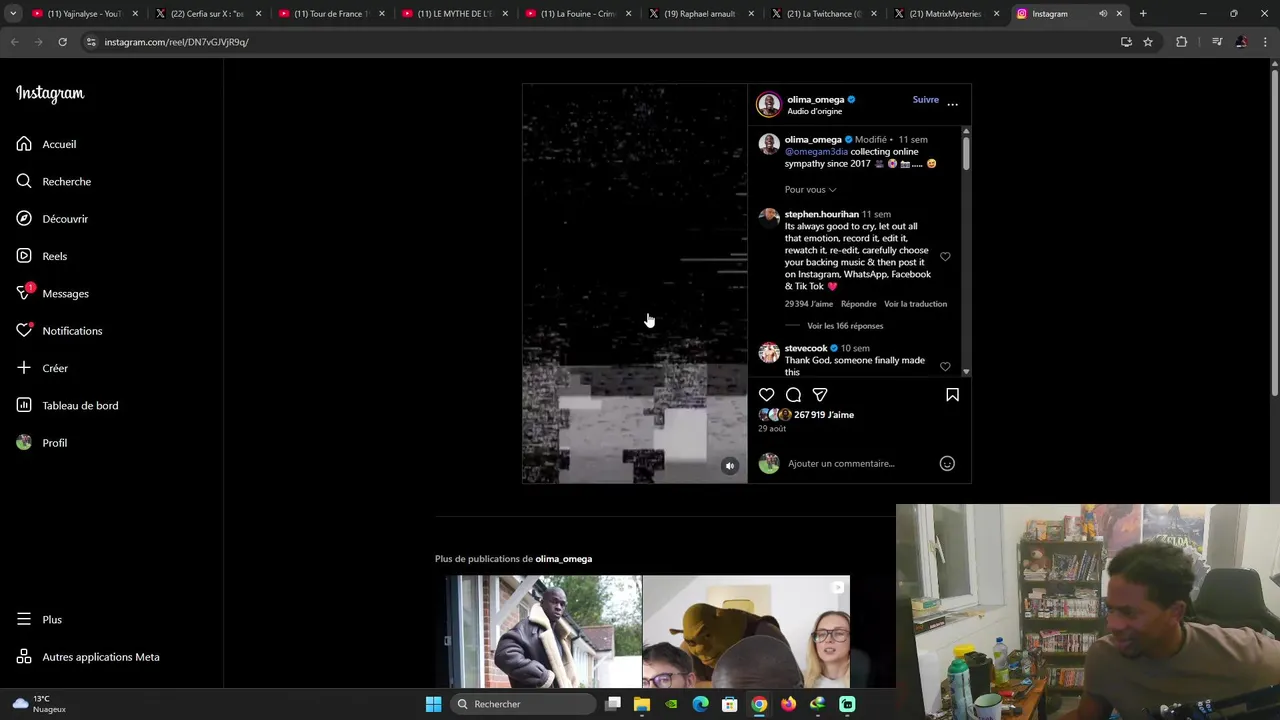Share the reel with the paper-plane icon
1280x720 pixels.
(820, 395)
